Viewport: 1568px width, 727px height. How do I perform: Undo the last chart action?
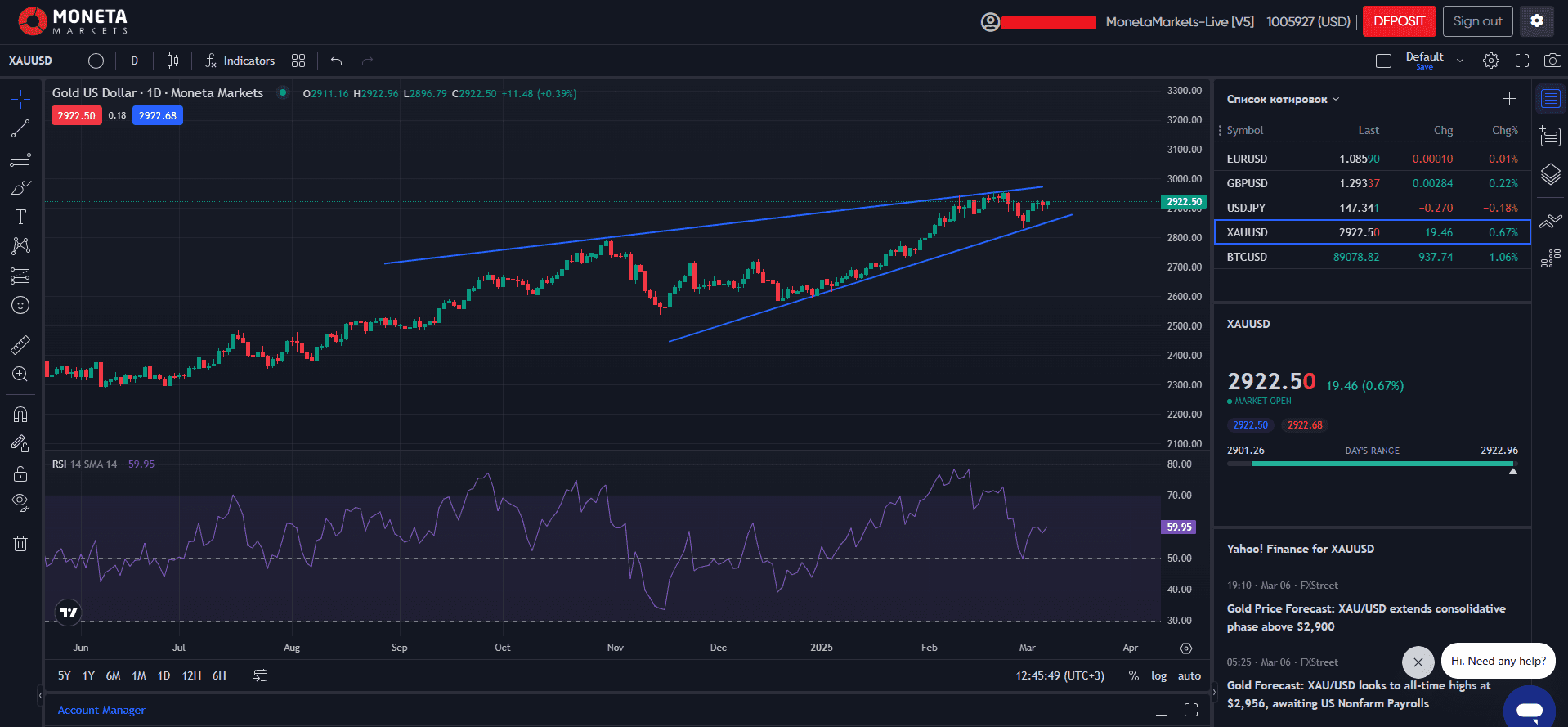point(336,61)
